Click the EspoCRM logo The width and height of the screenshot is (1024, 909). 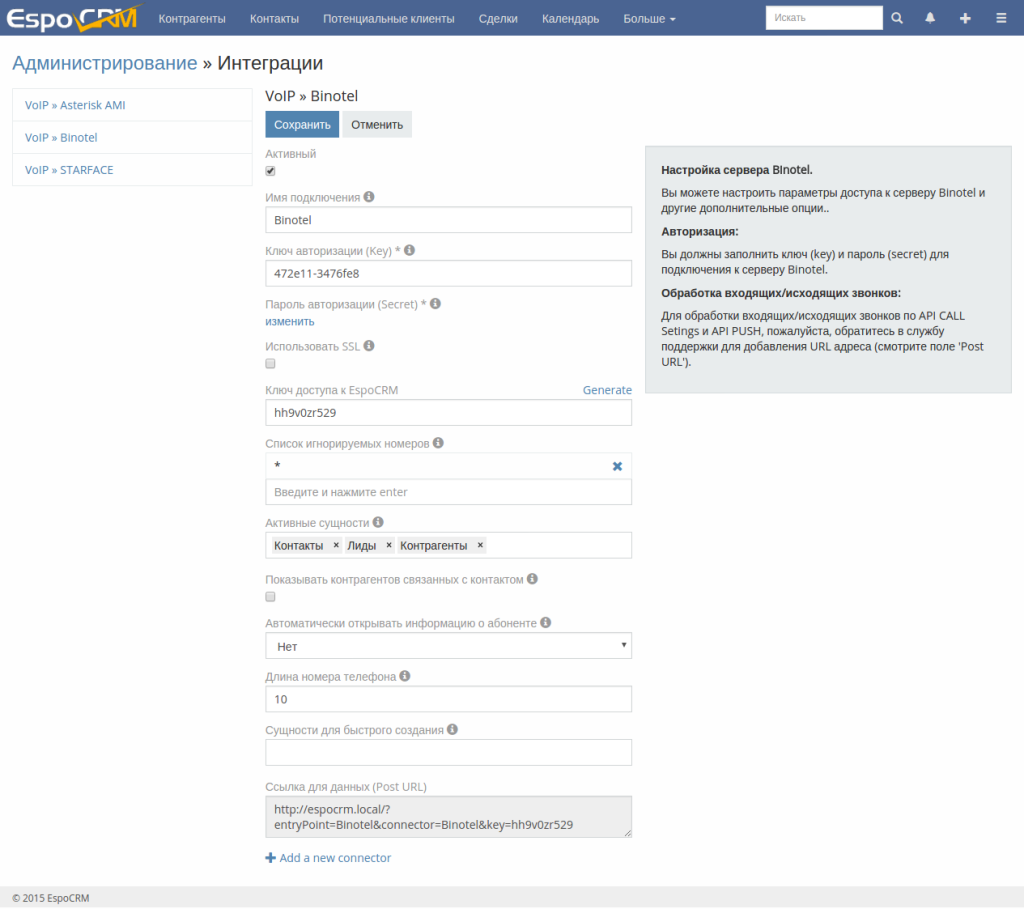[x=74, y=18]
